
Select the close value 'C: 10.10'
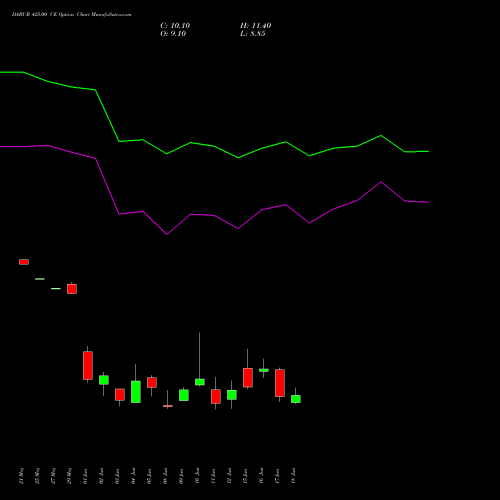pos(175,26)
